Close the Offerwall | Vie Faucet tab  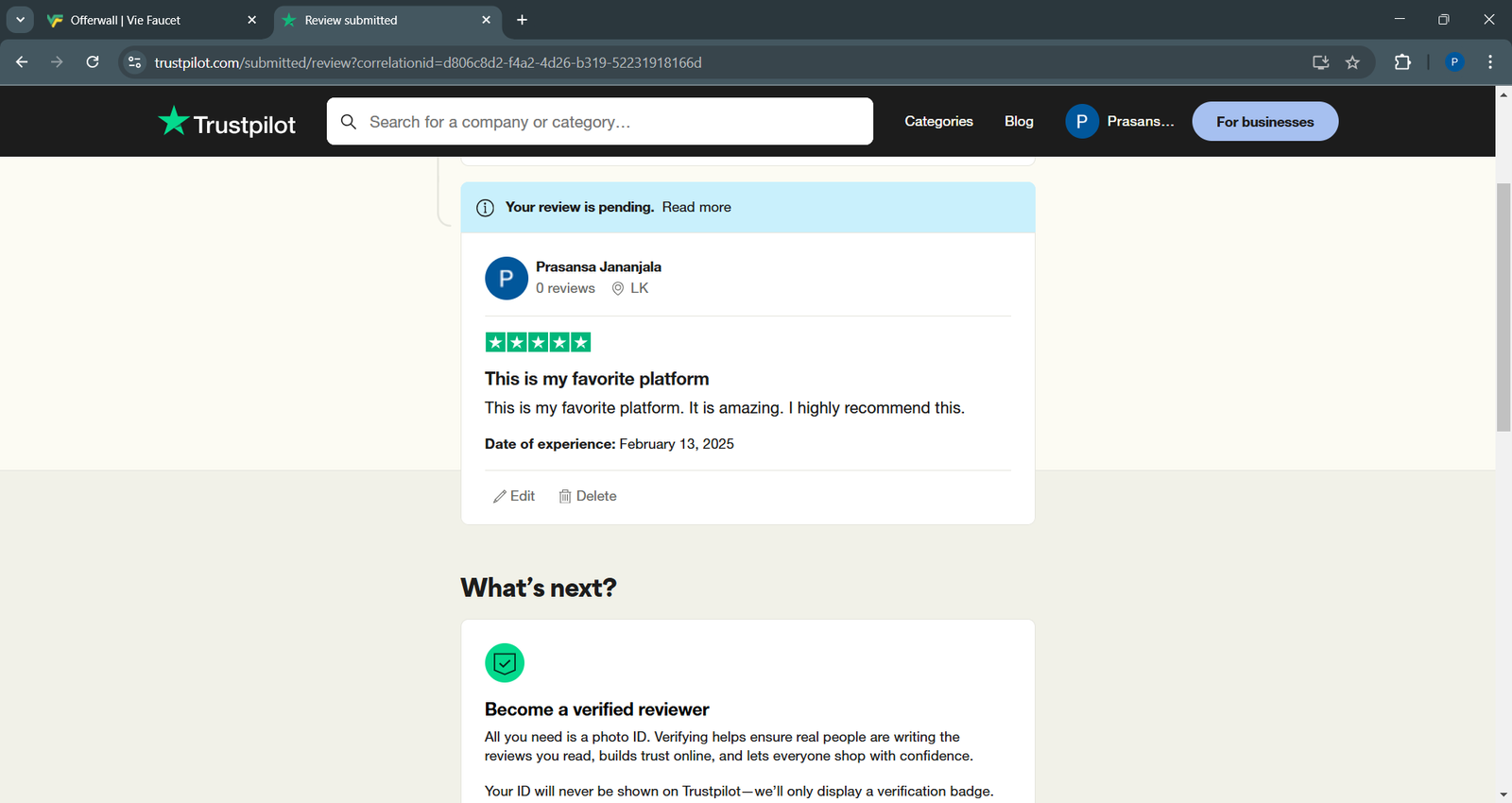(251, 20)
